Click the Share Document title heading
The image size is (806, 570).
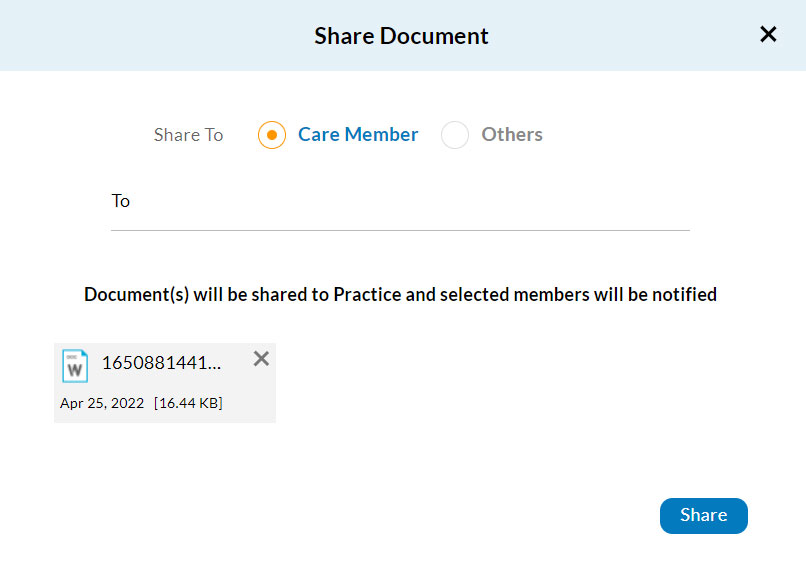point(401,36)
